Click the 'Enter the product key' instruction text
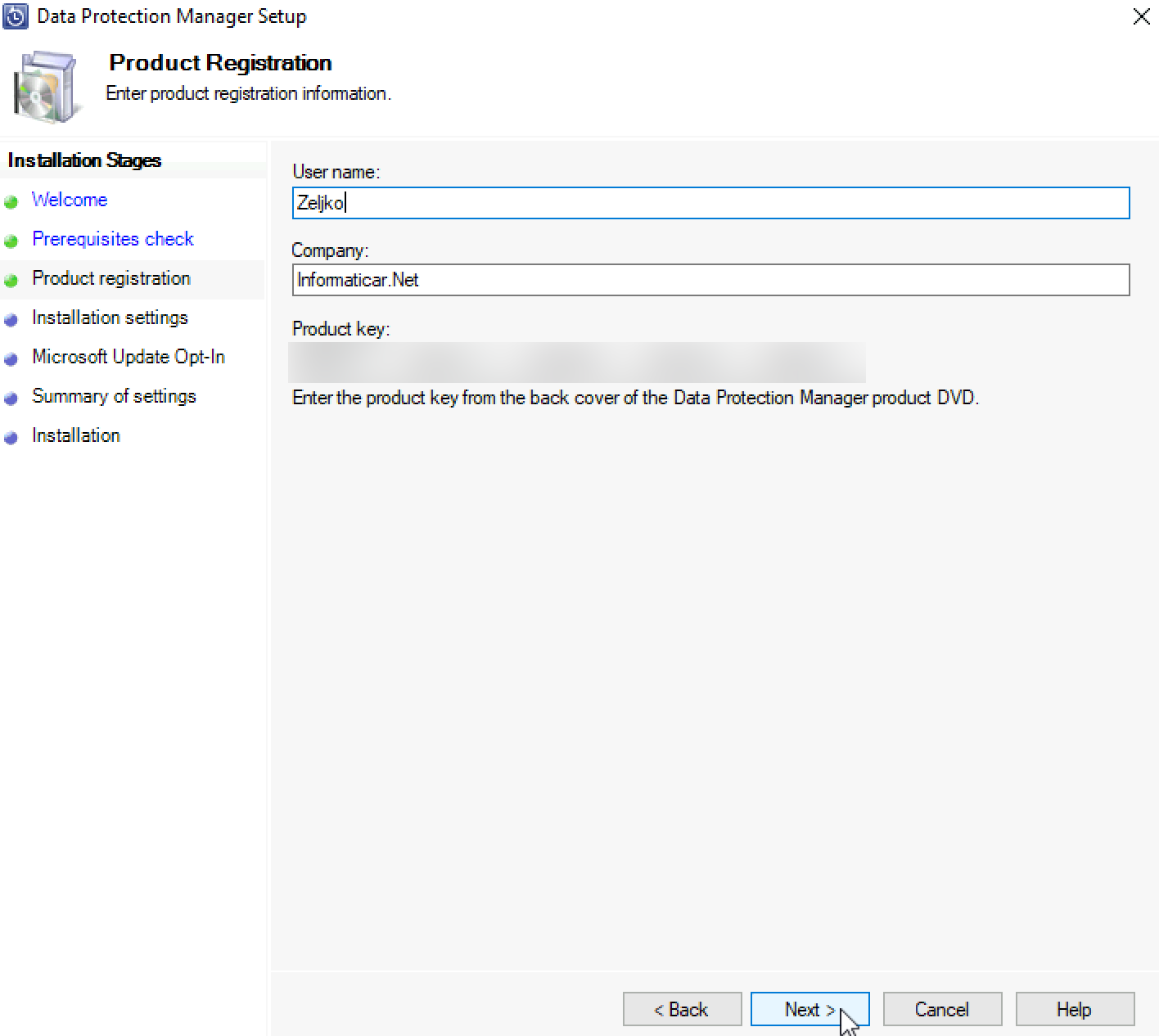 coord(635,398)
